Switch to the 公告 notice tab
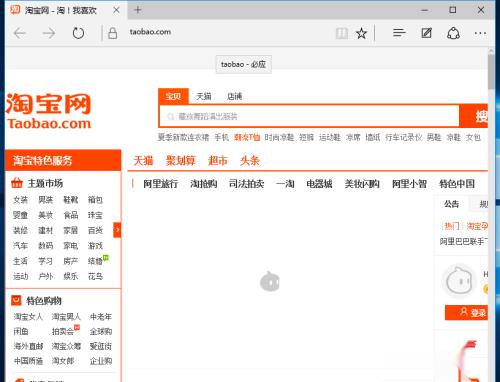Image resolution: width=500 pixels, height=382 pixels. click(x=451, y=204)
